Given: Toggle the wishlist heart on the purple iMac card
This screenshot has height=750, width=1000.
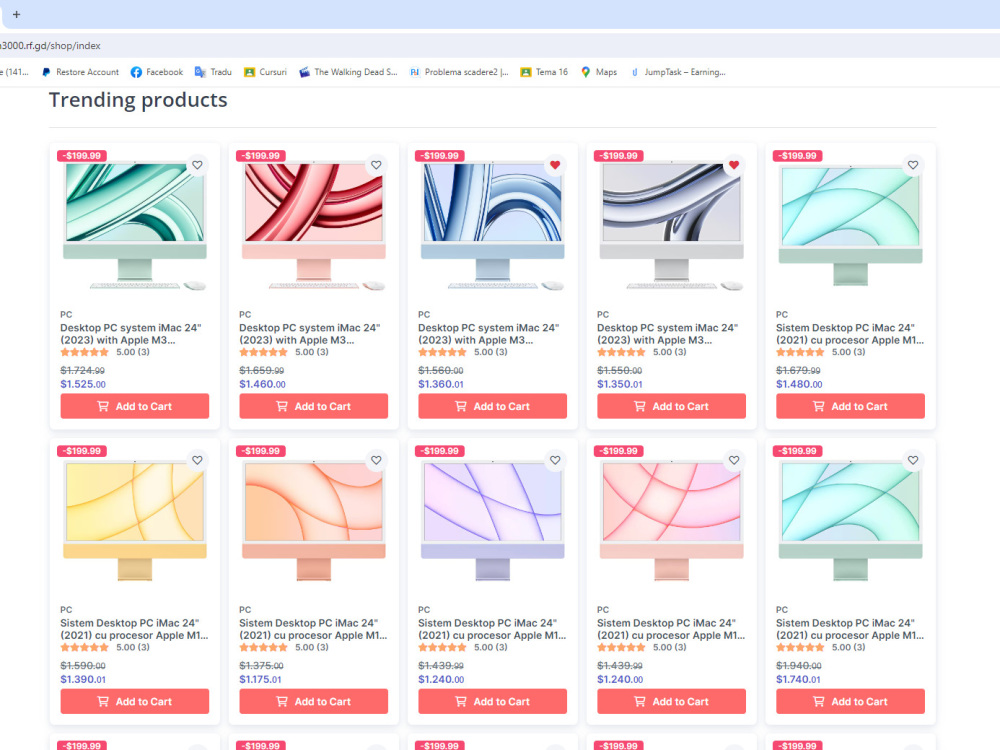Looking at the screenshot, I should point(555,460).
